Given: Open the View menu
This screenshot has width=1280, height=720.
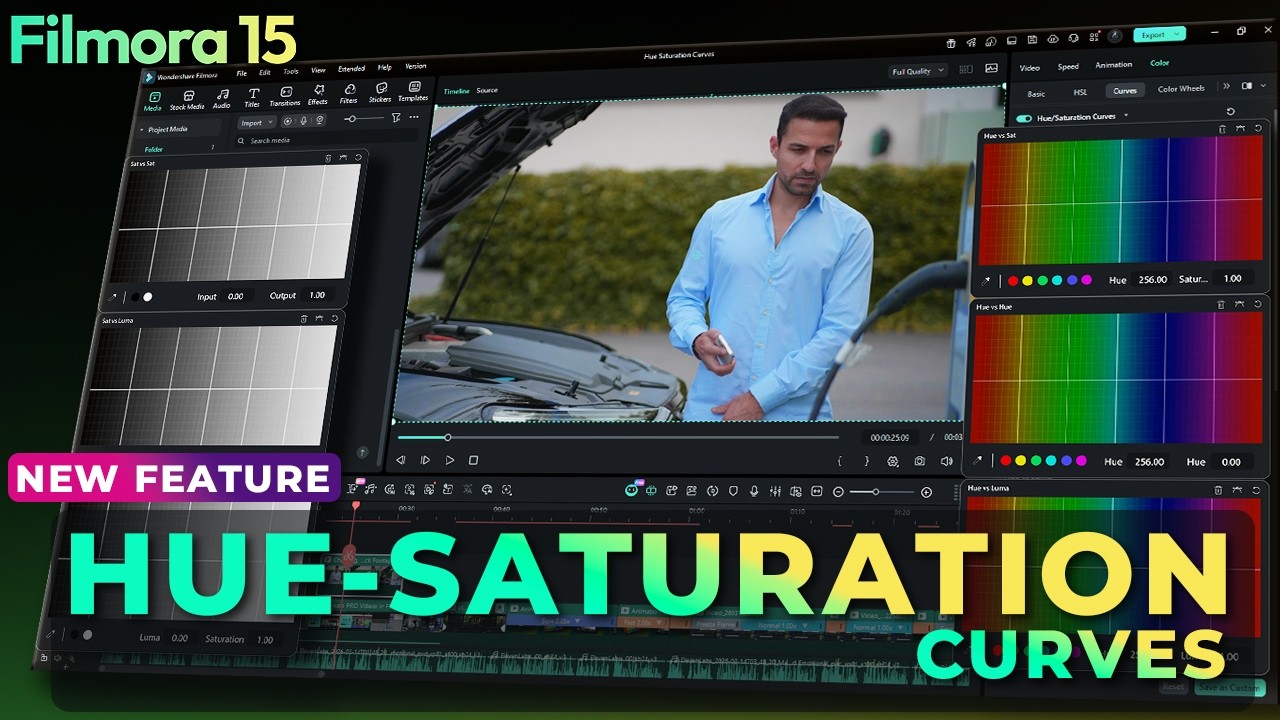Looking at the screenshot, I should [318, 70].
